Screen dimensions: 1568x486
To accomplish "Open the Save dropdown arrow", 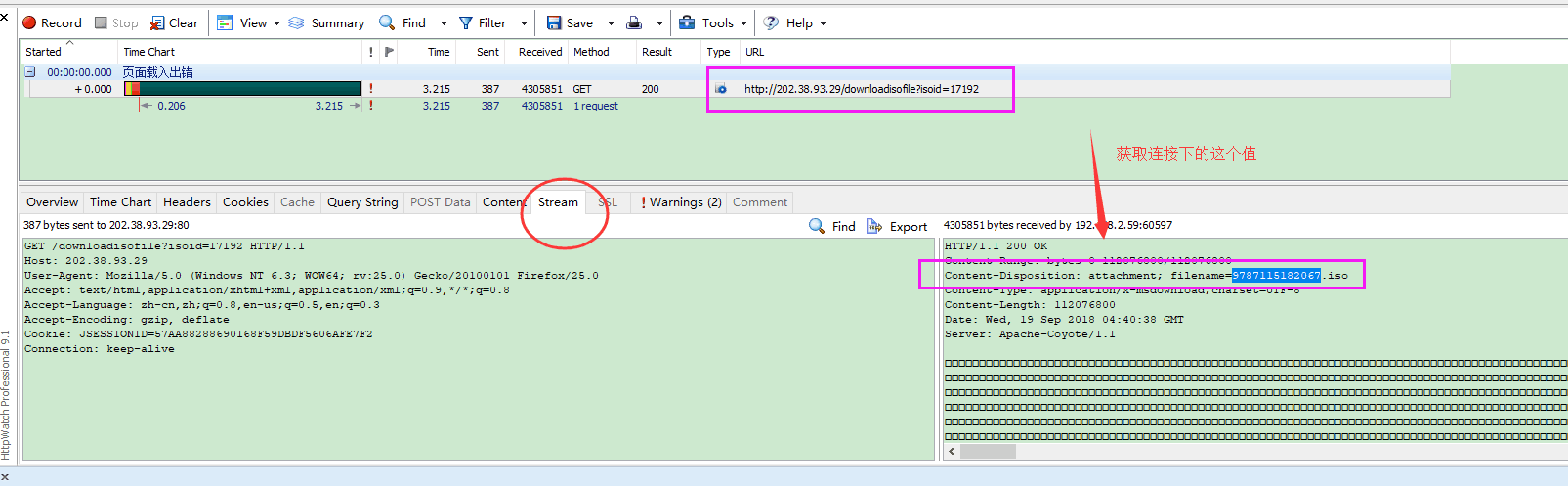I will pos(611,22).
